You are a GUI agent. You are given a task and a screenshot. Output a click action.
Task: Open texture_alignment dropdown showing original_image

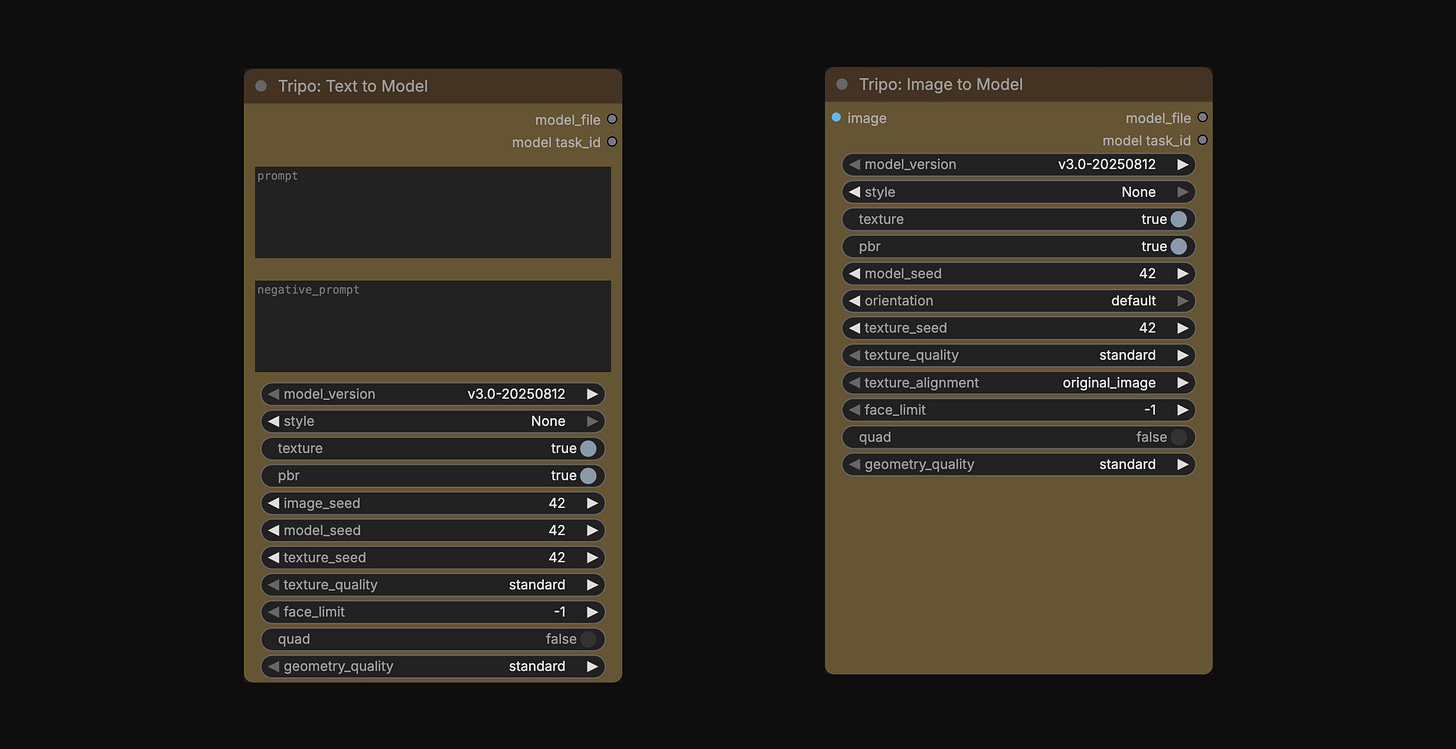[x=1019, y=382]
